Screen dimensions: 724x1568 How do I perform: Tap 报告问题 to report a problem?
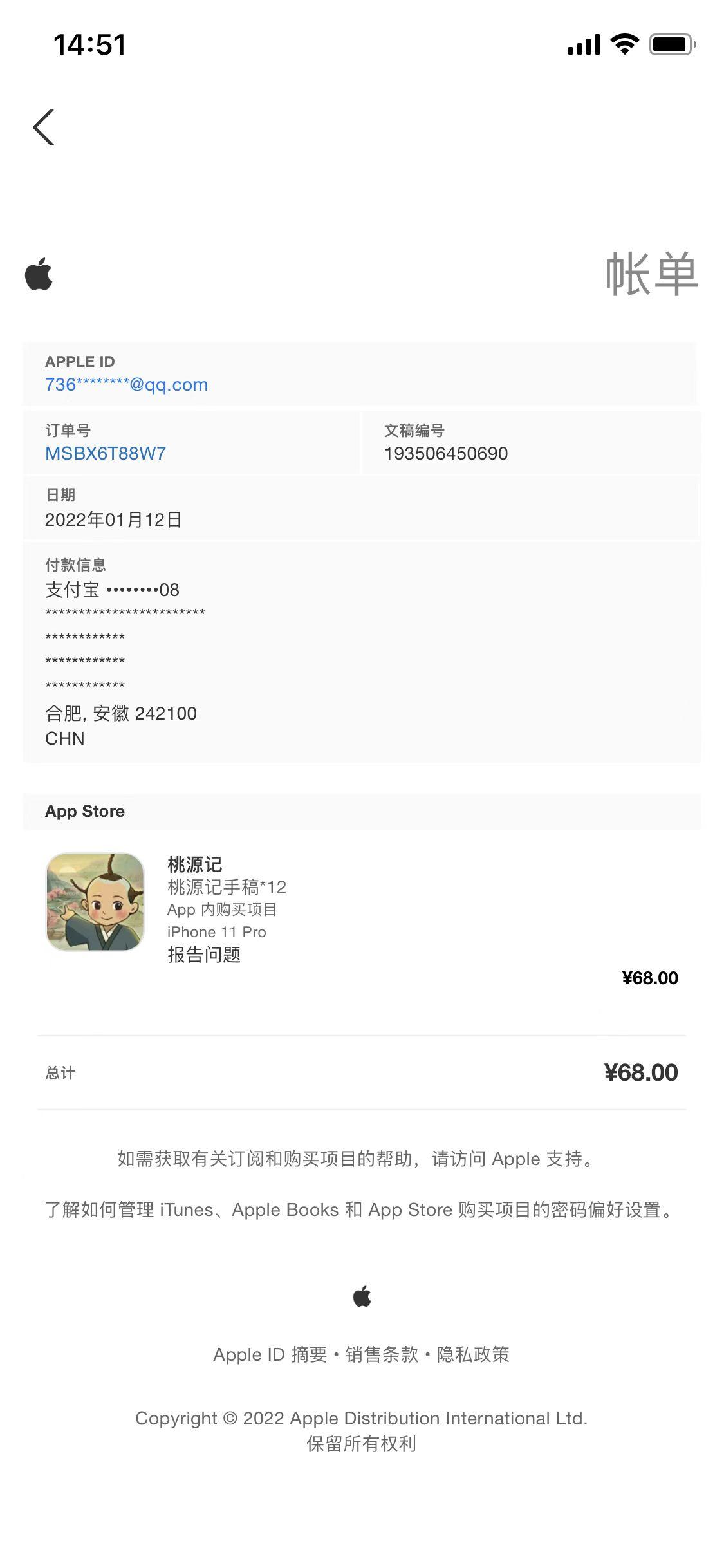[x=204, y=955]
